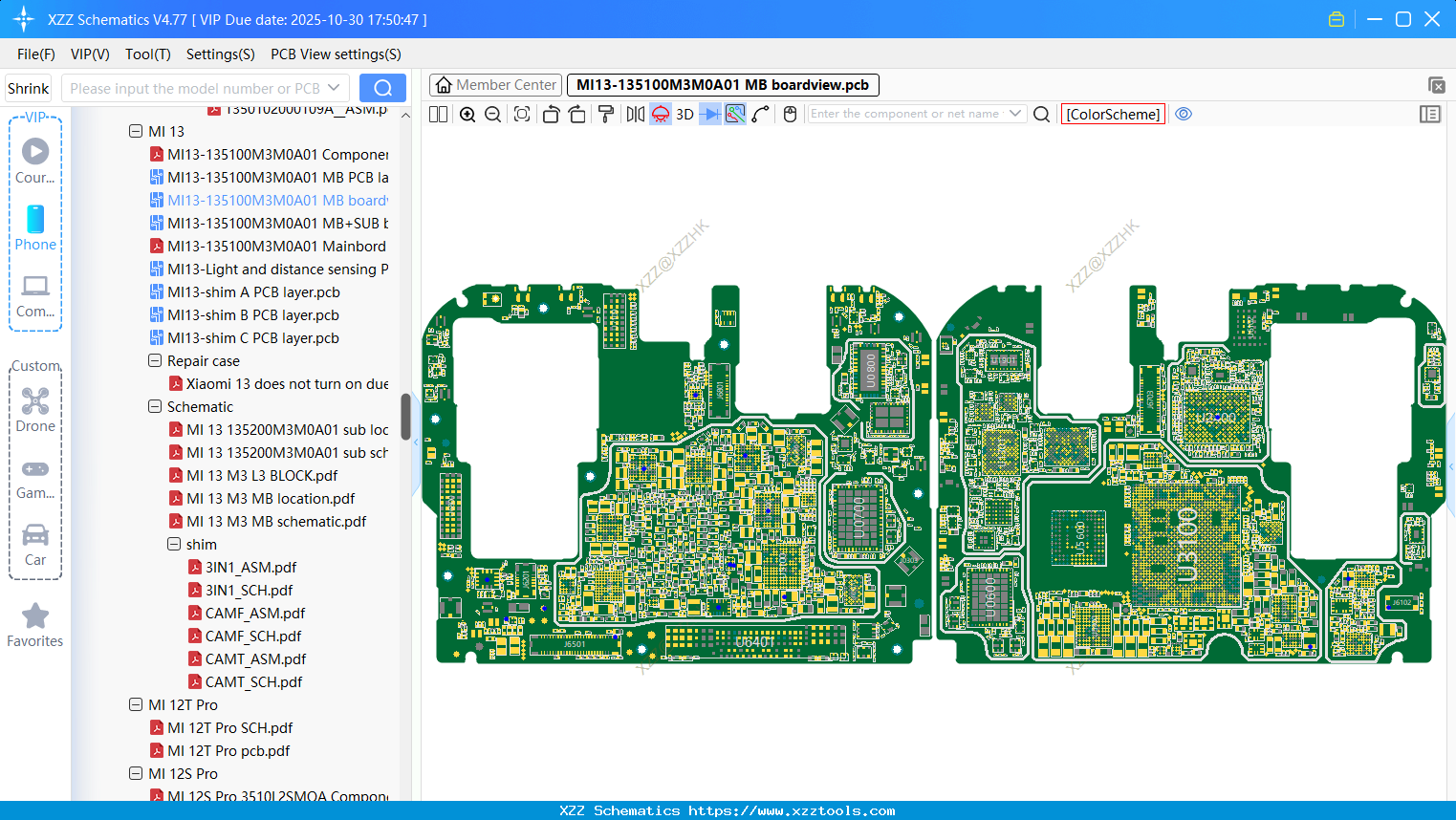Click the Zoom In magnifier icon

(467, 114)
